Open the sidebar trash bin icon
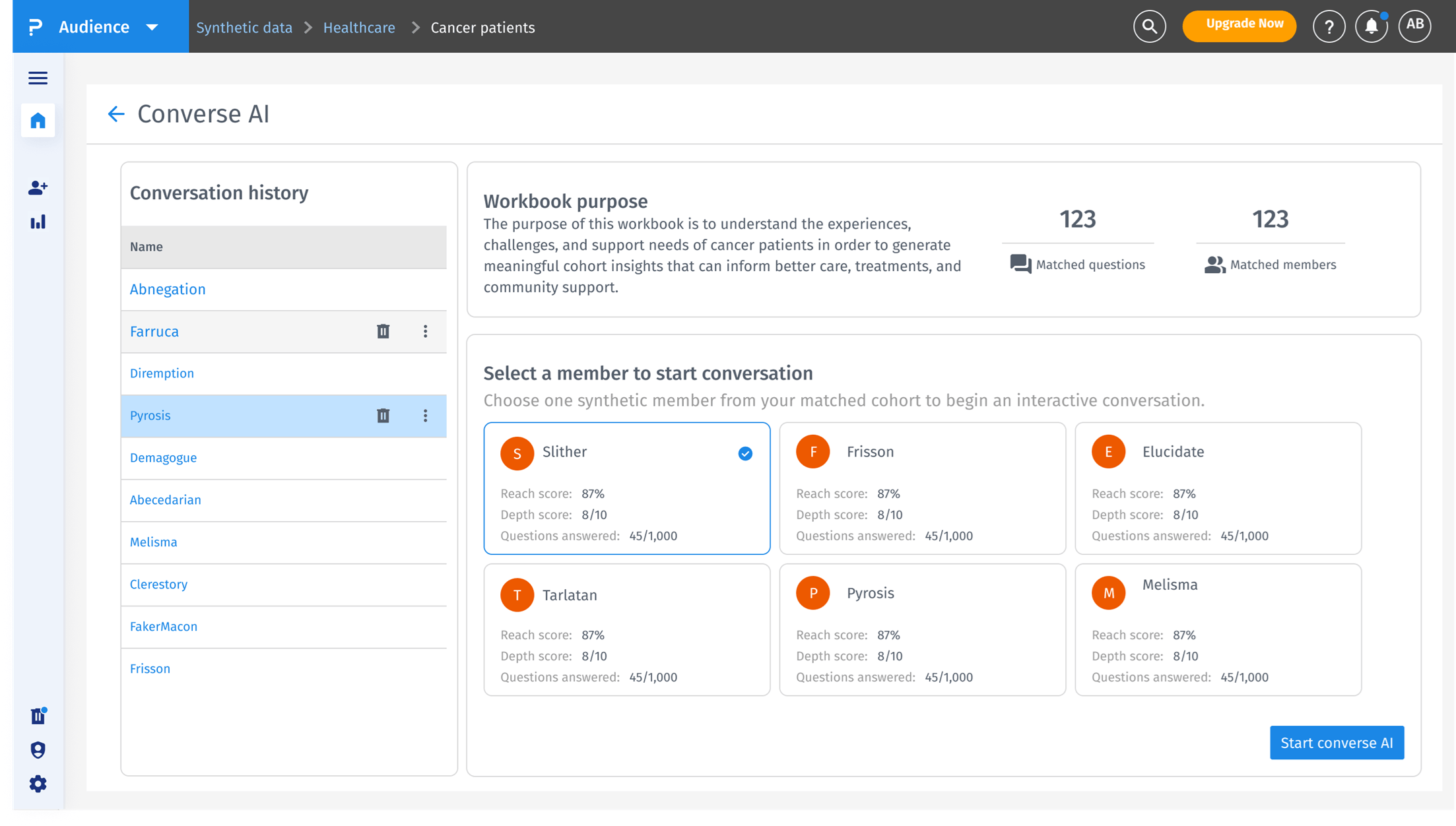Image resolution: width=1456 pixels, height=826 pixels. 38,716
